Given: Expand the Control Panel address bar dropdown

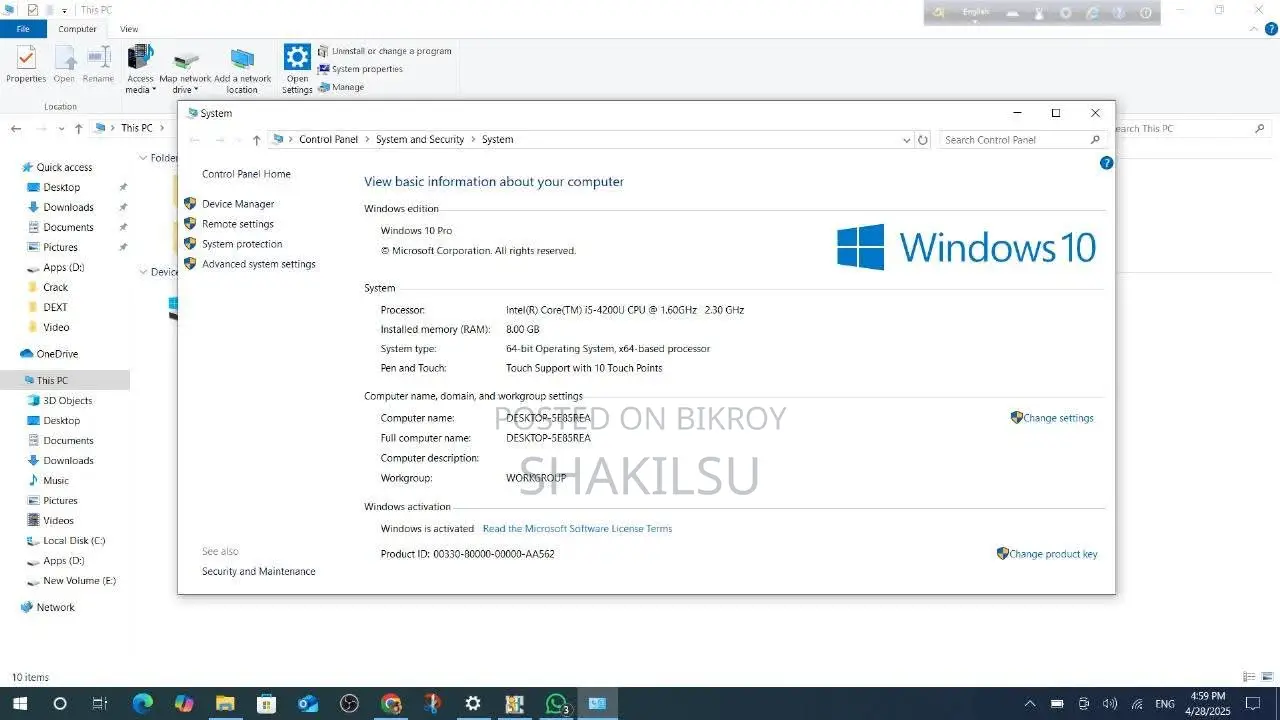Looking at the screenshot, I should pos(907,140).
